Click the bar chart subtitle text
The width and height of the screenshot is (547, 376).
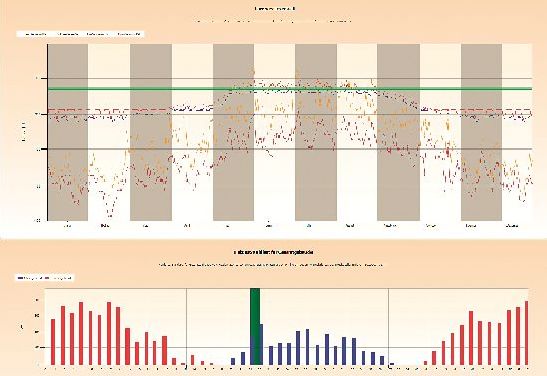coord(271,265)
